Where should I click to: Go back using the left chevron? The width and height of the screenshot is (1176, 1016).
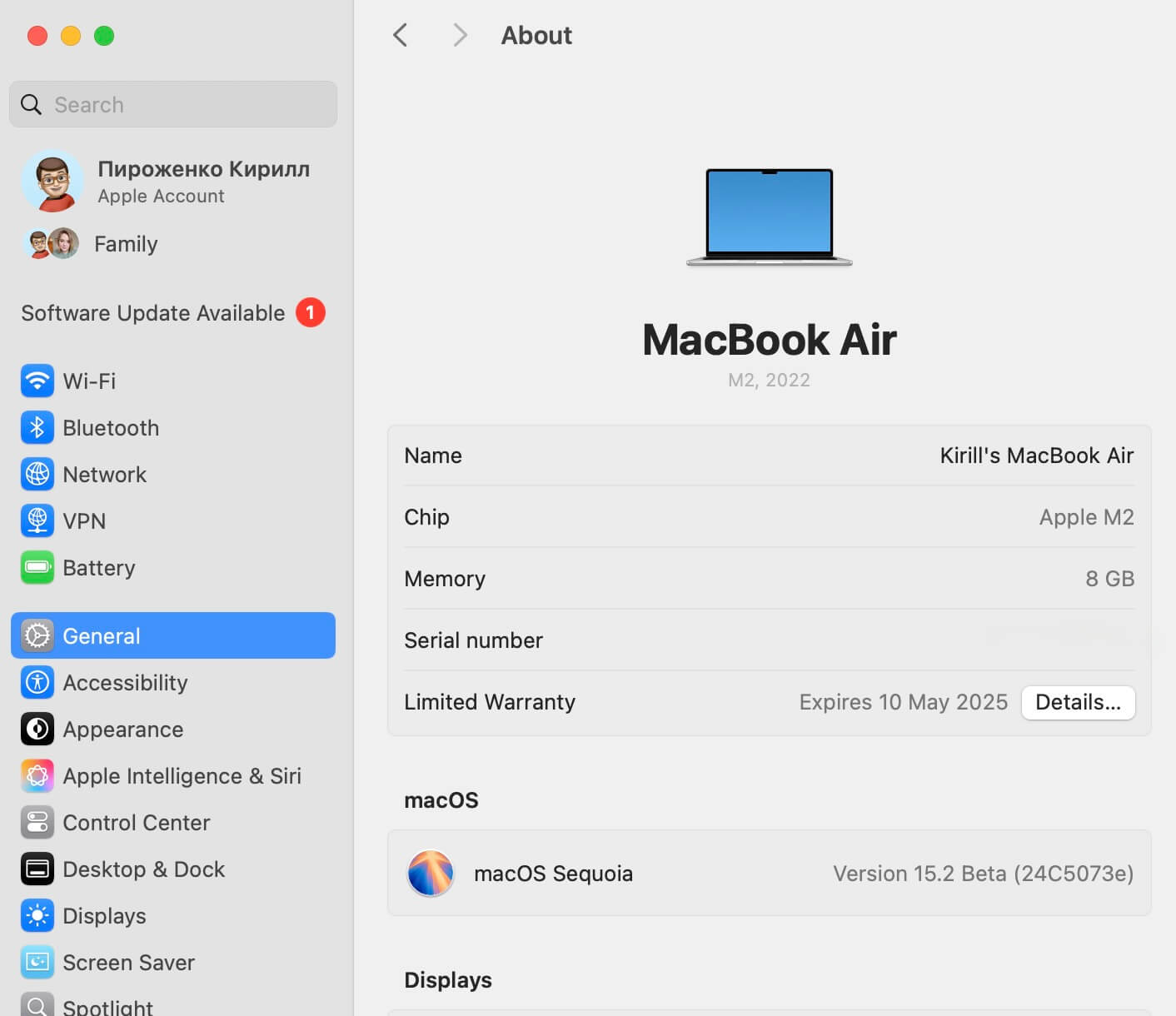coord(401,35)
